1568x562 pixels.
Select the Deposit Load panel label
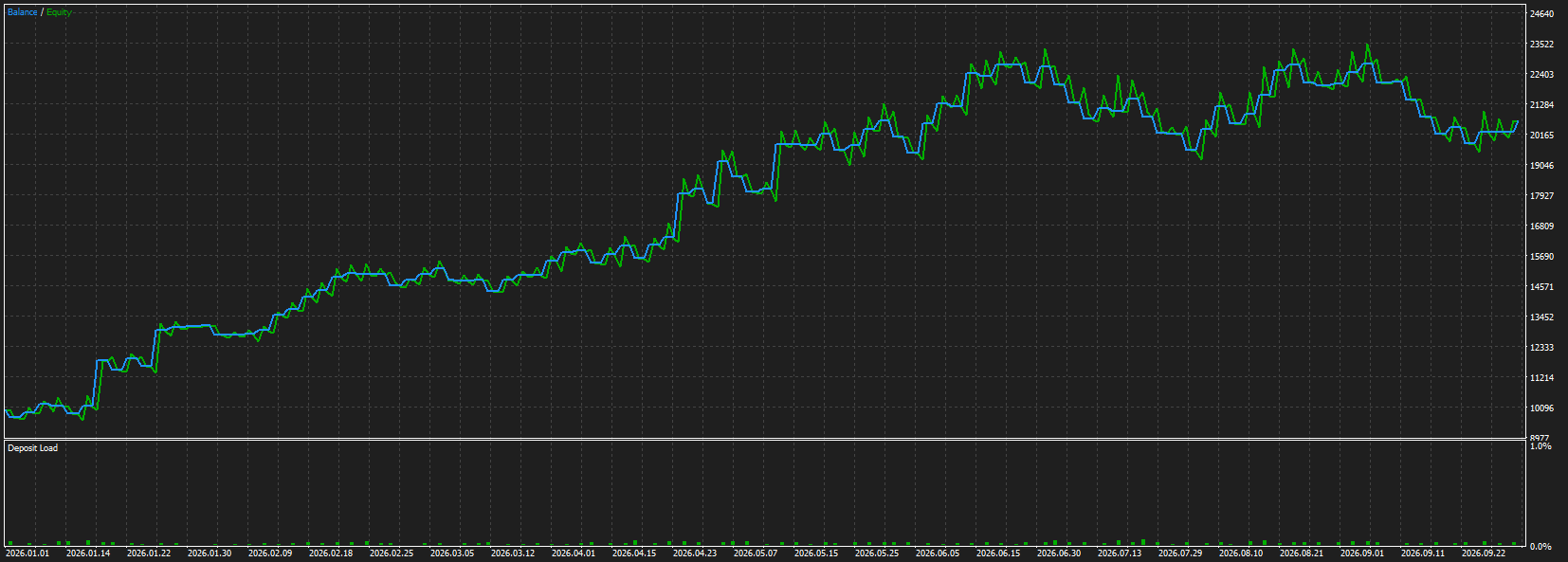click(32, 448)
